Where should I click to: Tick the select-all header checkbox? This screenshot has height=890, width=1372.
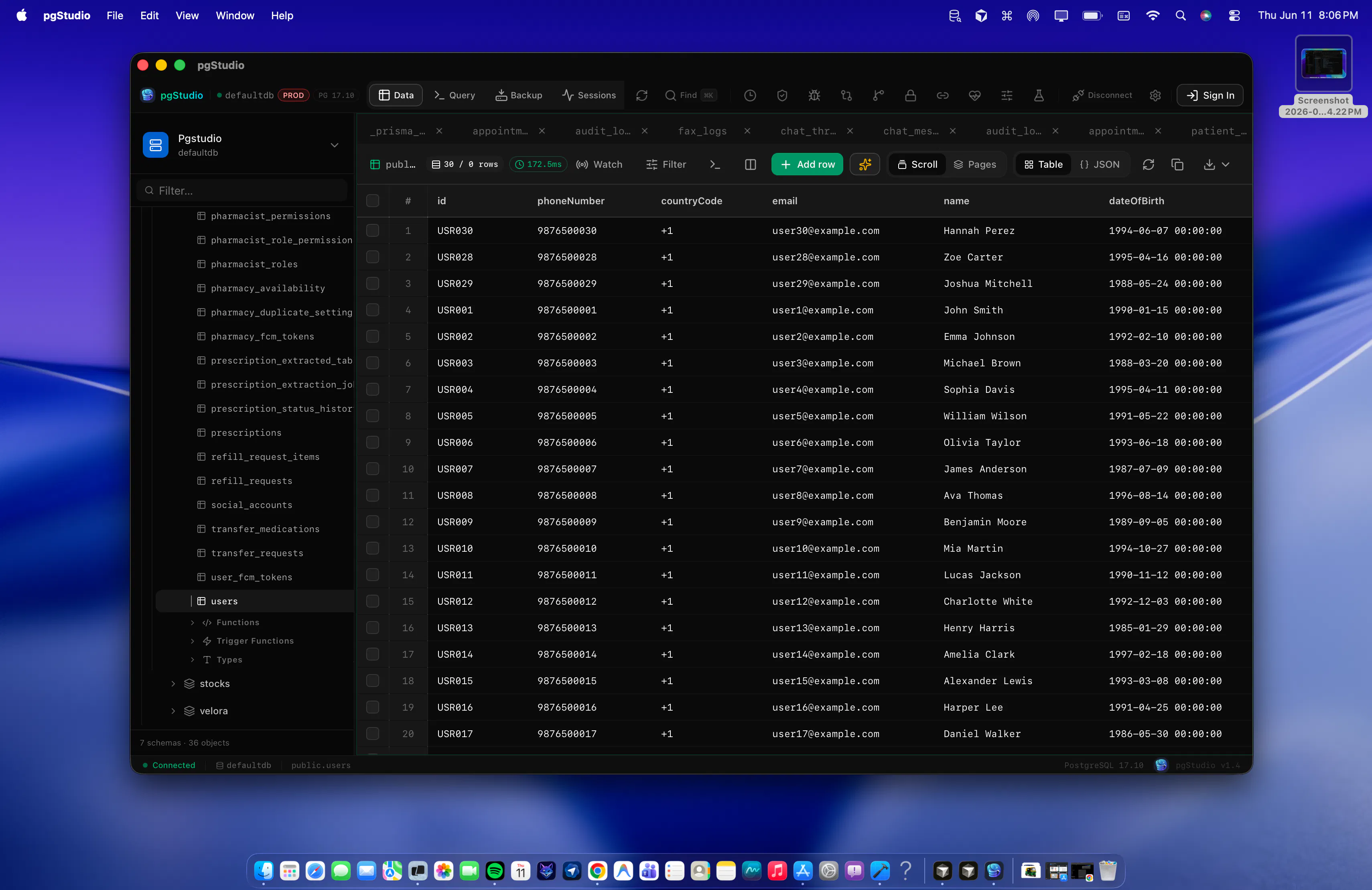point(373,201)
